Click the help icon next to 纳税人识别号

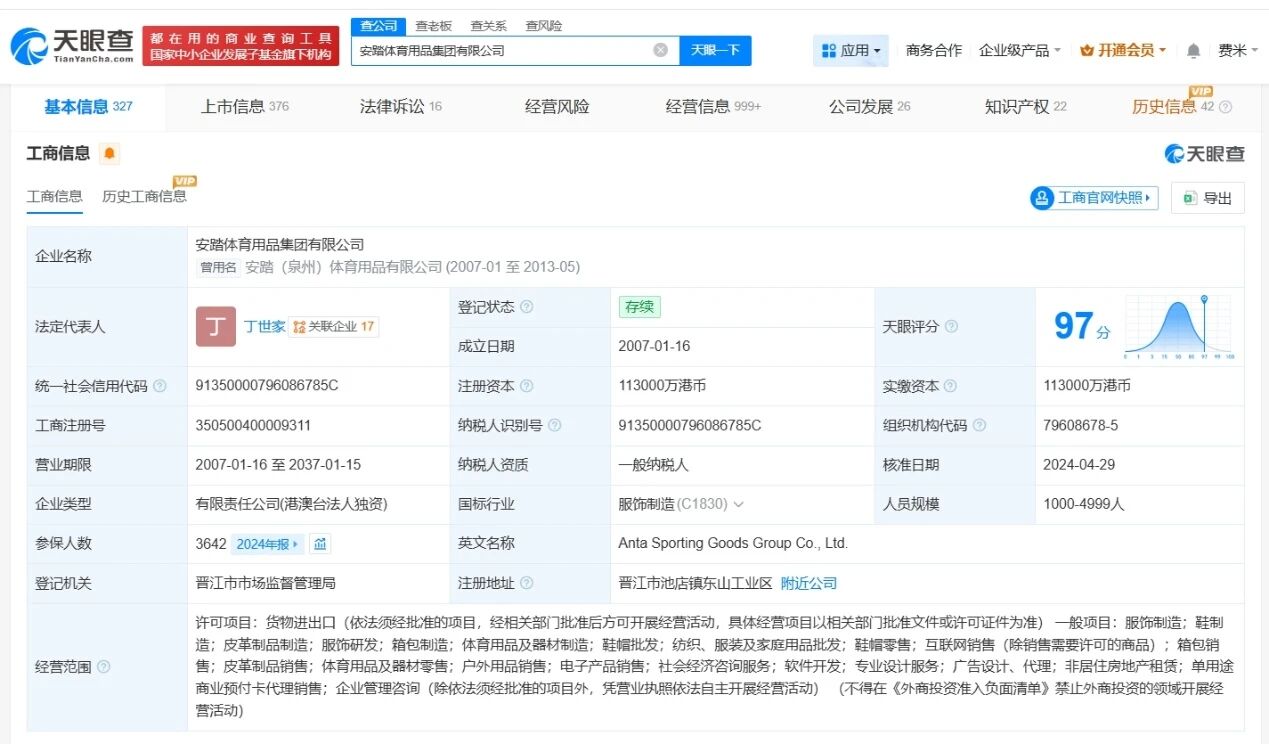pos(555,426)
